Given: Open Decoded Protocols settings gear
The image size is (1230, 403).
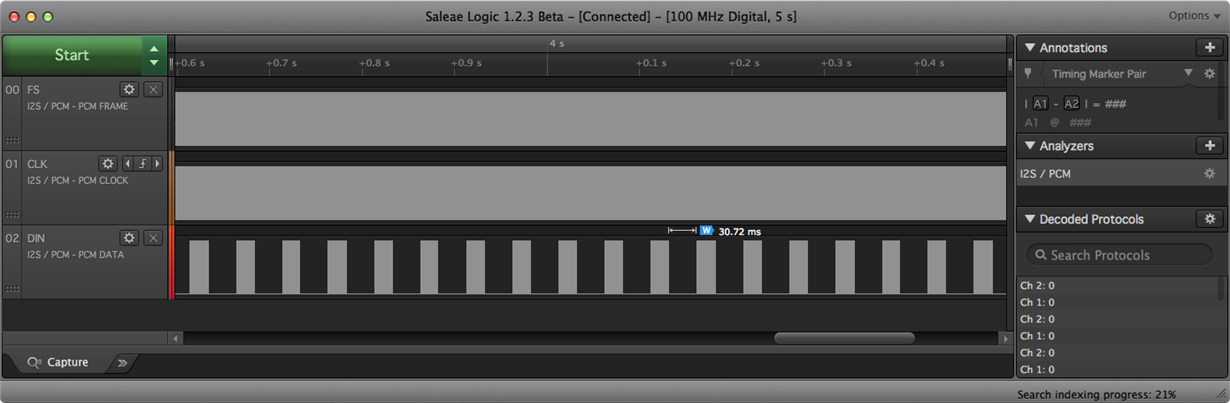Looking at the screenshot, I should click(1209, 219).
